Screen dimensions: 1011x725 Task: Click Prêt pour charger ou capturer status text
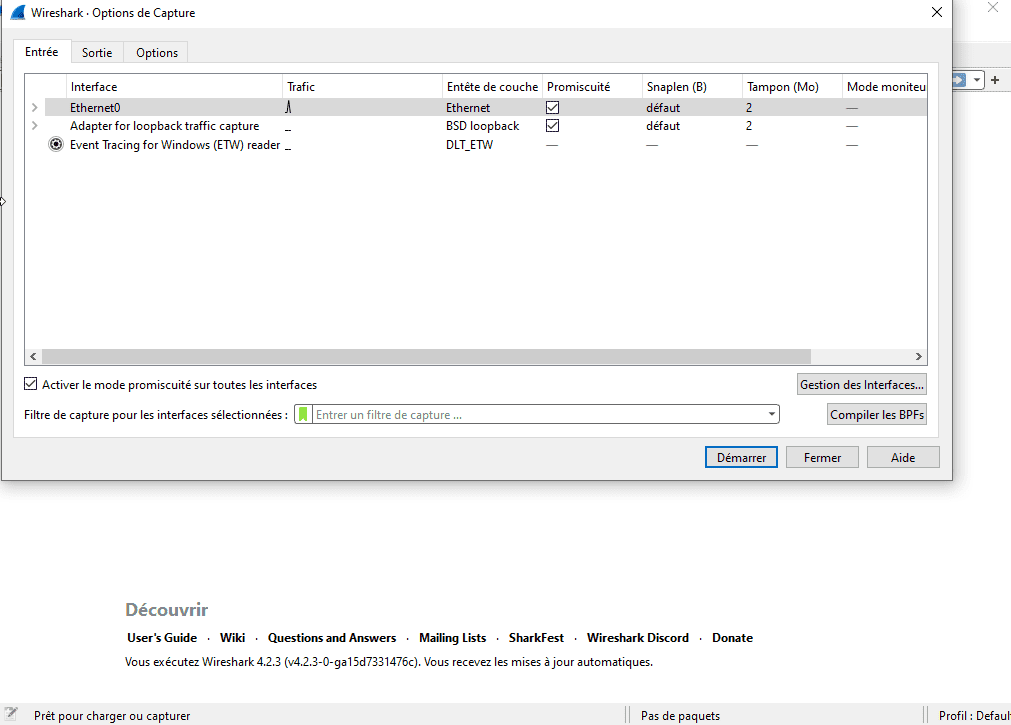pyautogui.click(x=112, y=715)
